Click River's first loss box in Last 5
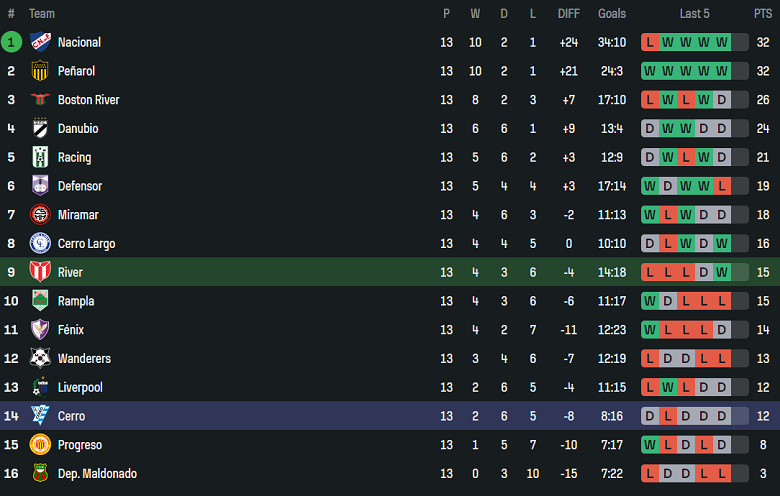The height and width of the screenshot is (496, 780). pos(650,272)
